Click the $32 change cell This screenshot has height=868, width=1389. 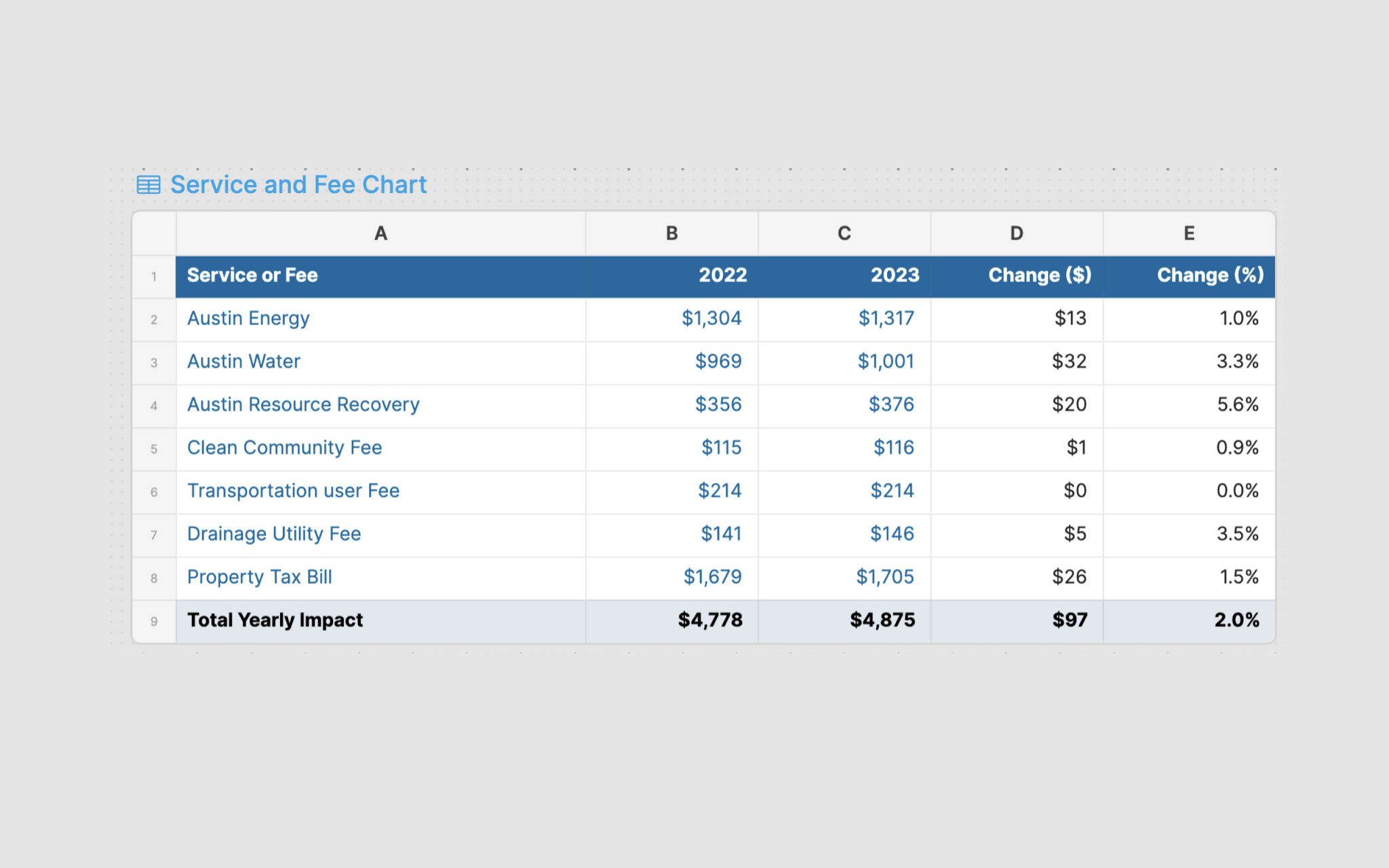[1017, 363]
